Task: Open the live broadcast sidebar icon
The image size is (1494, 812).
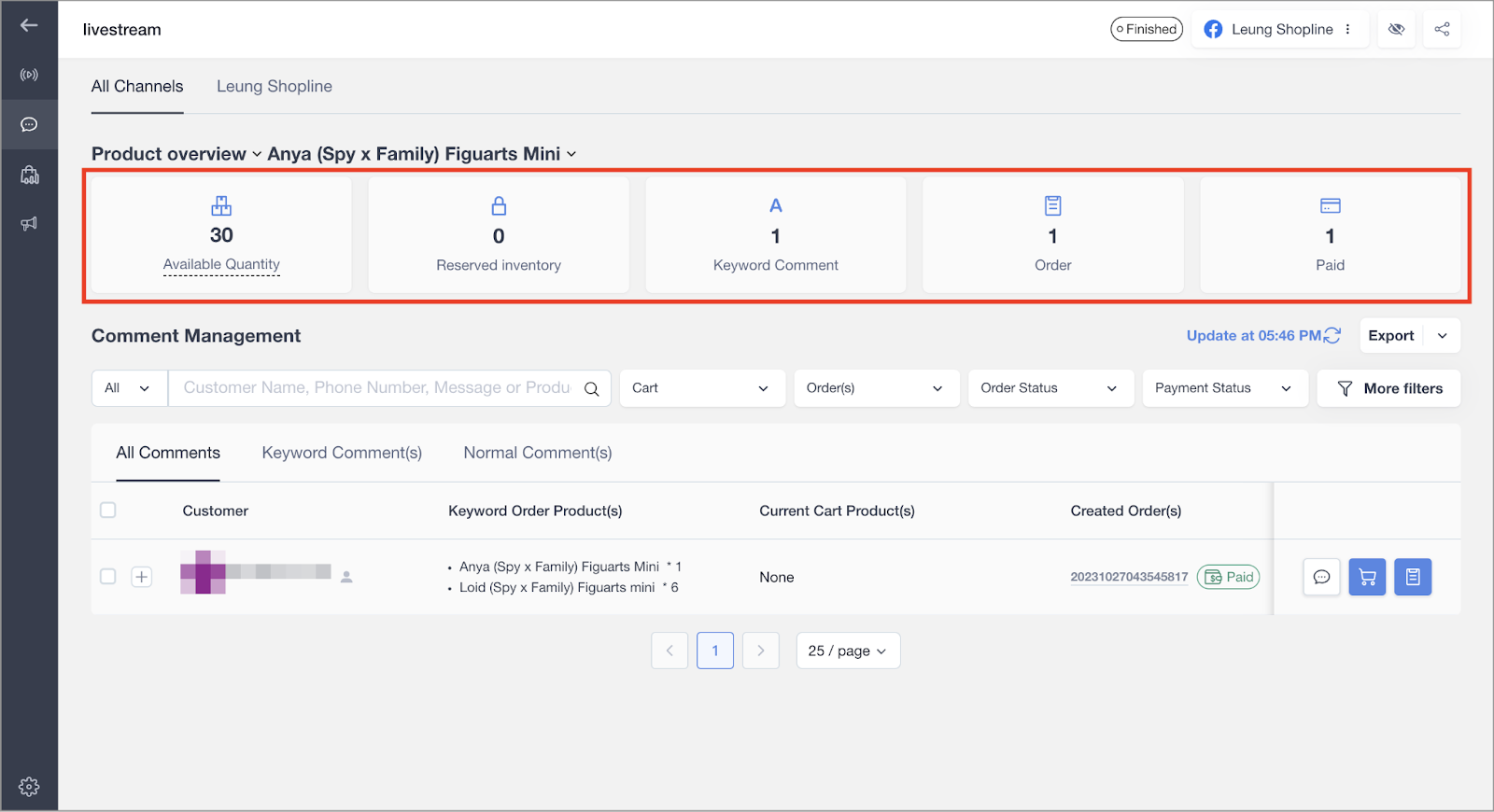Action: coord(29,75)
